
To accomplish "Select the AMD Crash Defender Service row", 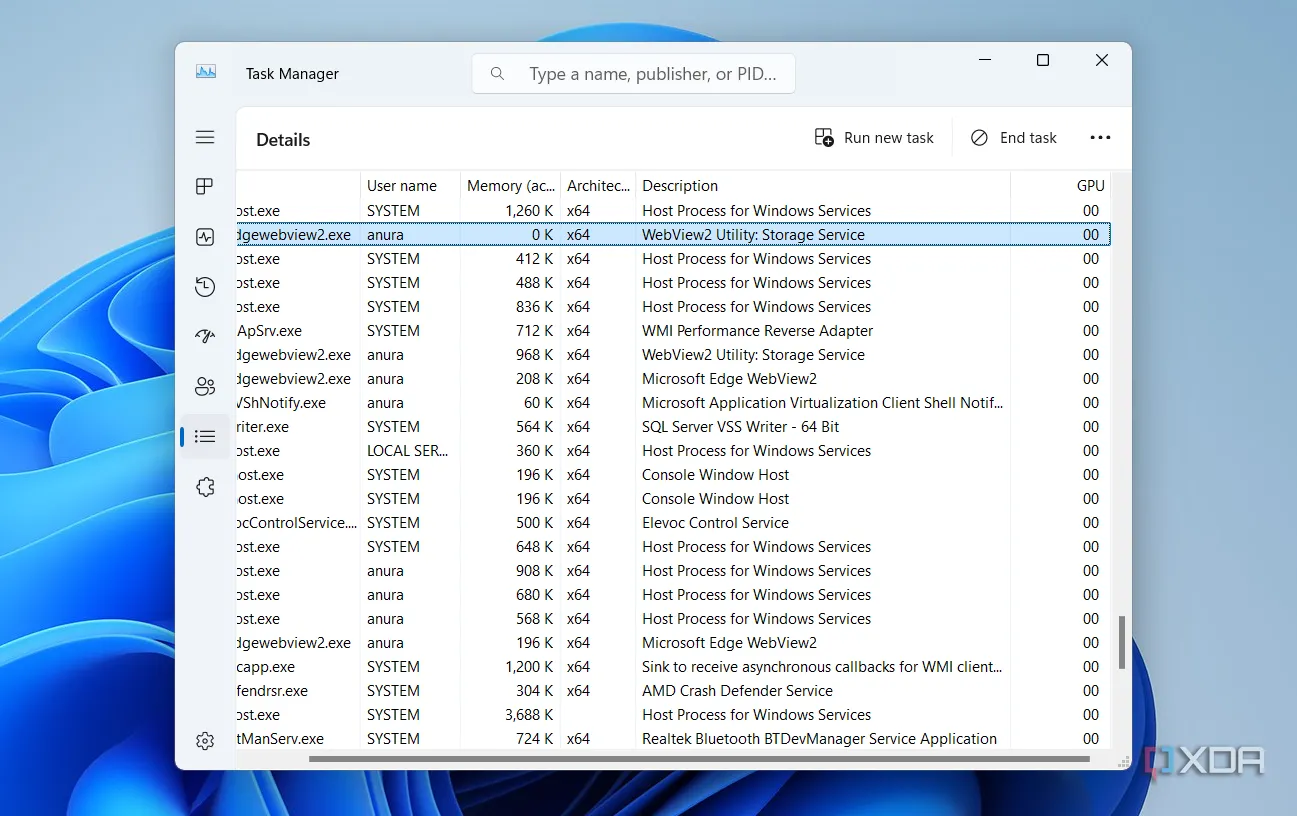I will pos(737,691).
